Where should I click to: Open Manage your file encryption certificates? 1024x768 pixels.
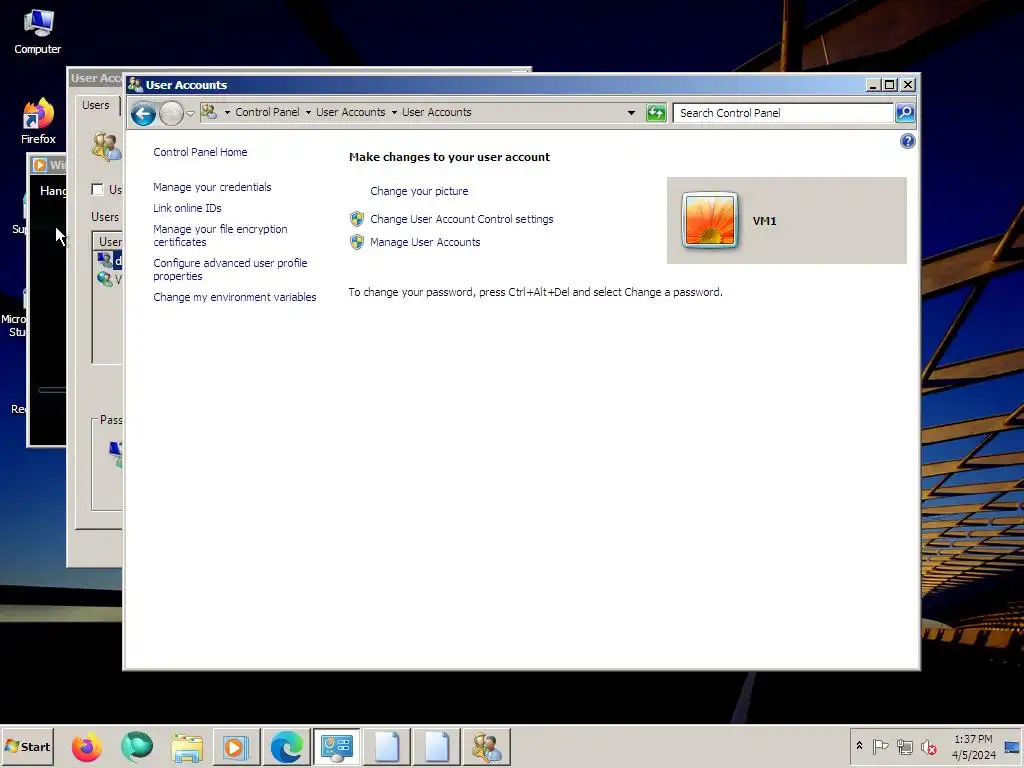point(220,236)
